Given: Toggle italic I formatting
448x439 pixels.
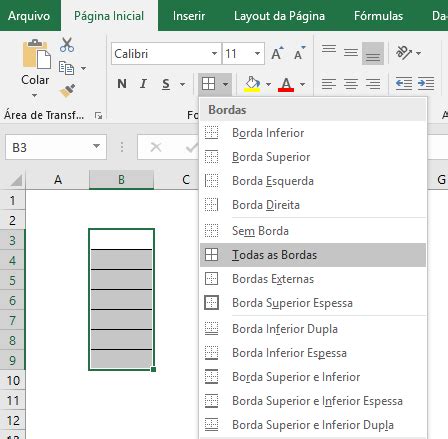Looking at the screenshot, I should pos(143,84).
